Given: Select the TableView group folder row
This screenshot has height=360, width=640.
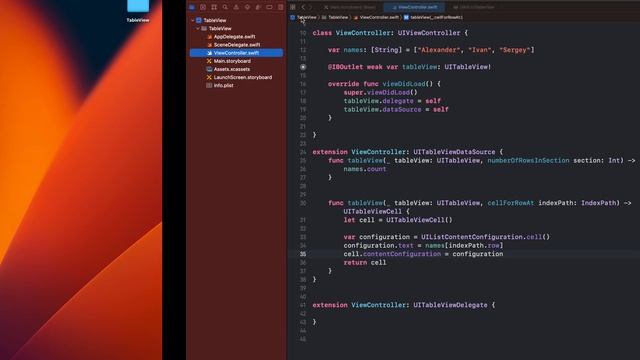Looking at the screenshot, I should pyautogui.click(x=236, y=29).
